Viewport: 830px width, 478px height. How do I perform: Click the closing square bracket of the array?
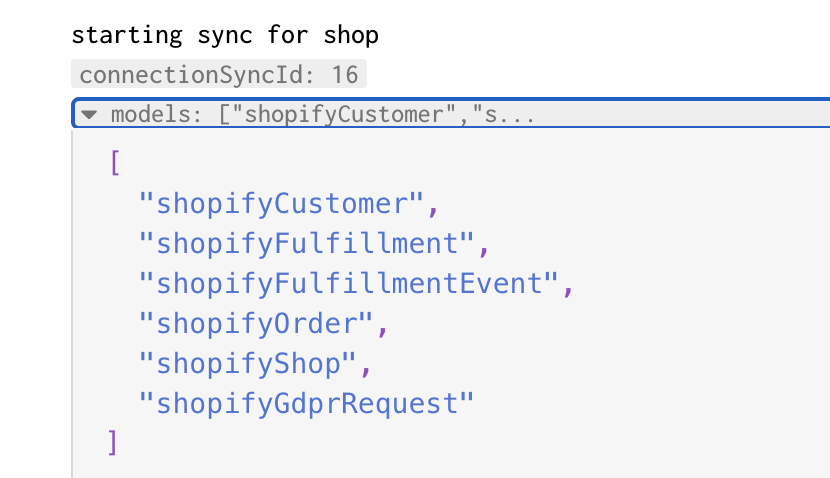click(x=113, y=443)
